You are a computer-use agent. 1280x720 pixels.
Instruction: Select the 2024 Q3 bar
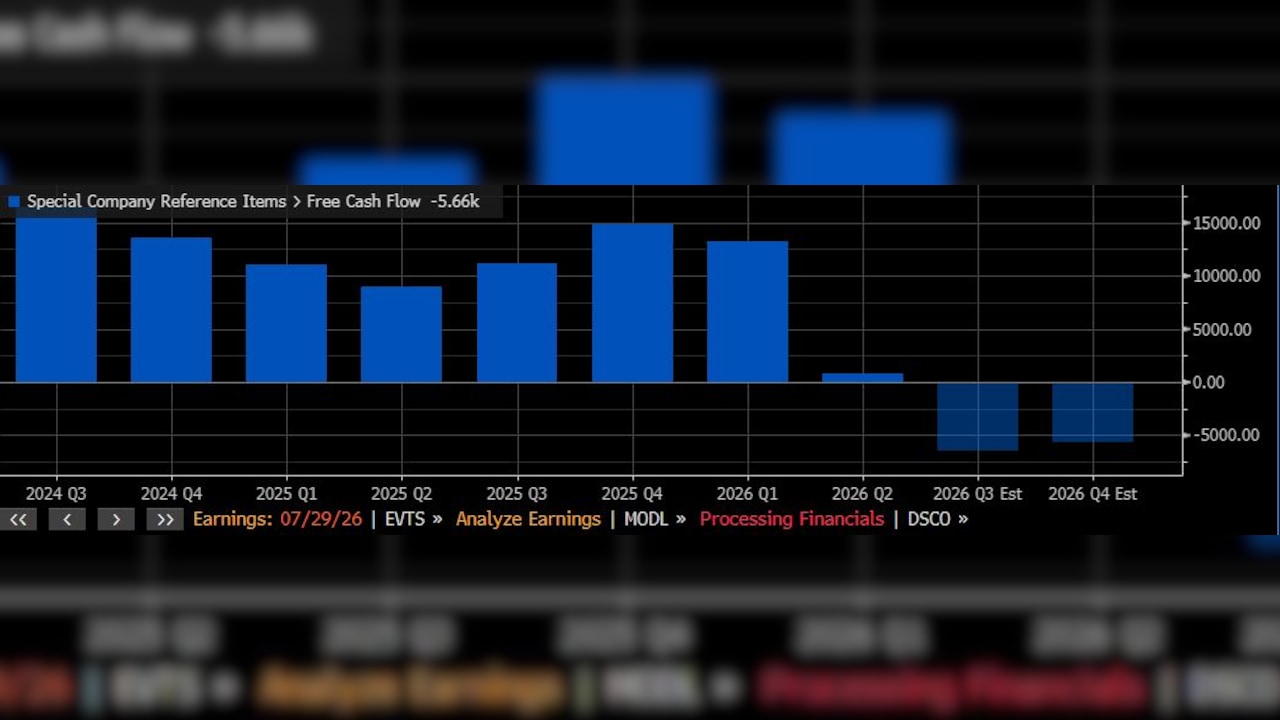(x=56, y=300)
